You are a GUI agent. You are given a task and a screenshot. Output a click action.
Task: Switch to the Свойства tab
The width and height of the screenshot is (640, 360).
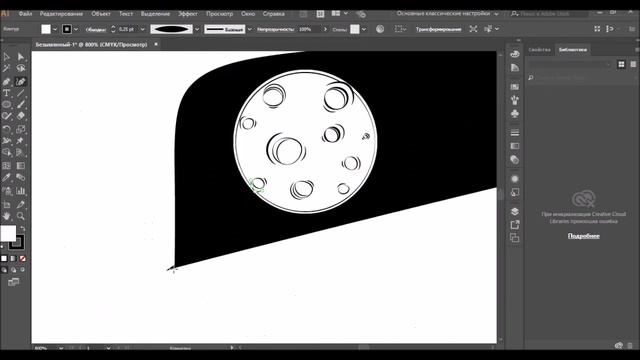(x=539, y=50)
